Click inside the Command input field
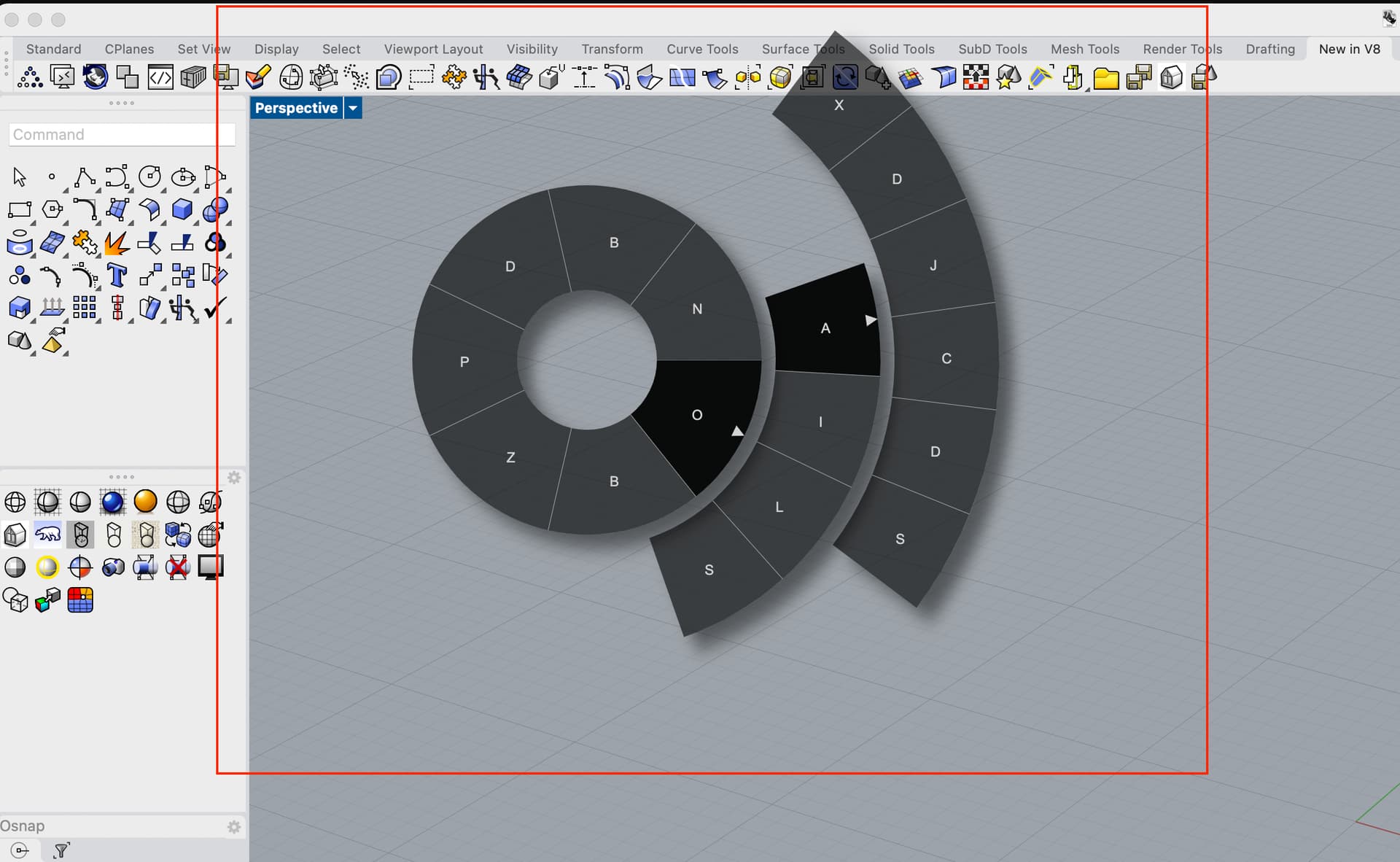Image resolution: width=1400 pixels, height=862 pixels. [121, 134]
